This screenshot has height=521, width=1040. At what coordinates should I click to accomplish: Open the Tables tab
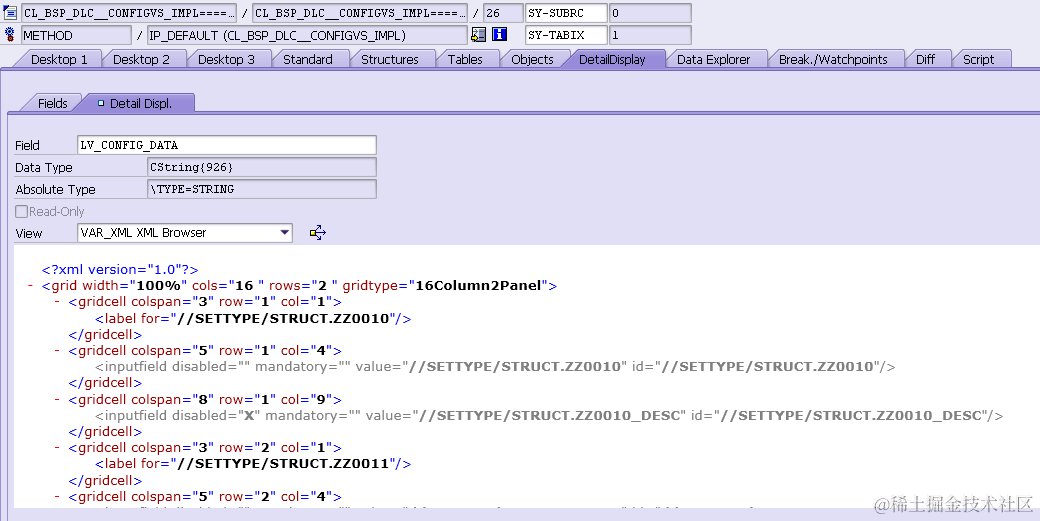point(465,59)
